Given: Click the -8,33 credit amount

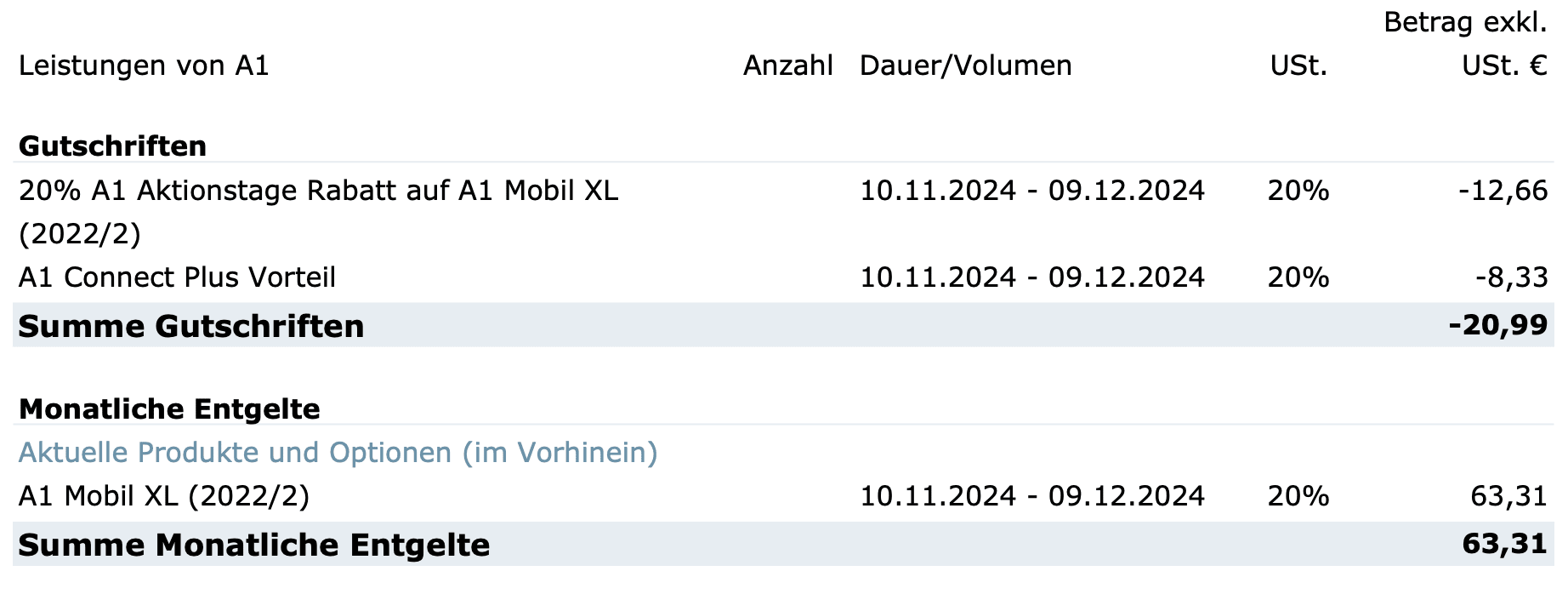Looking at the screenshot, I should 1511,277.
